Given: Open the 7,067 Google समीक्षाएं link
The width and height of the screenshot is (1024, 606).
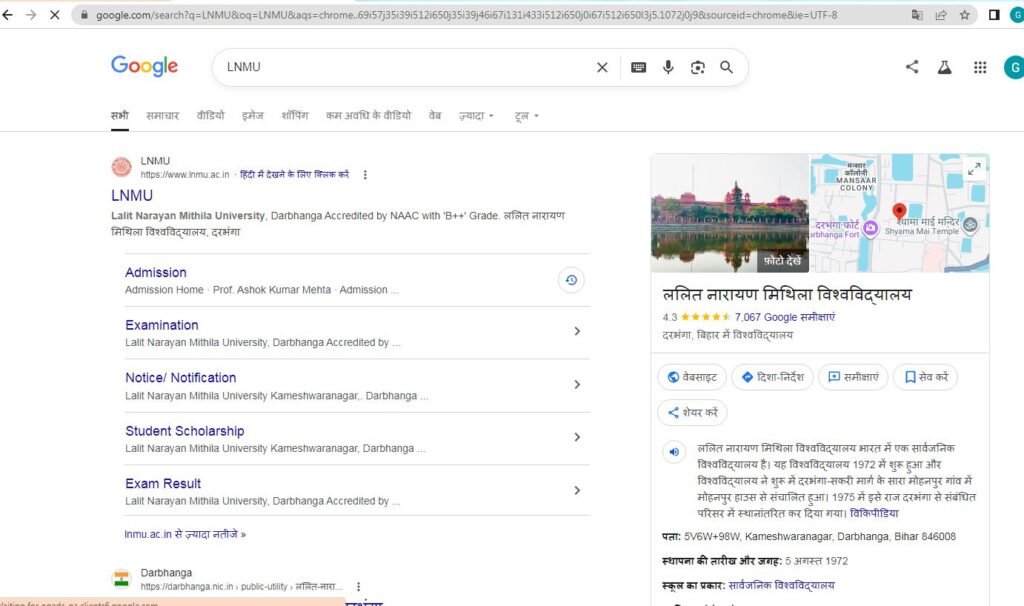Looking at the screenshot, I should tap(785, 317).
